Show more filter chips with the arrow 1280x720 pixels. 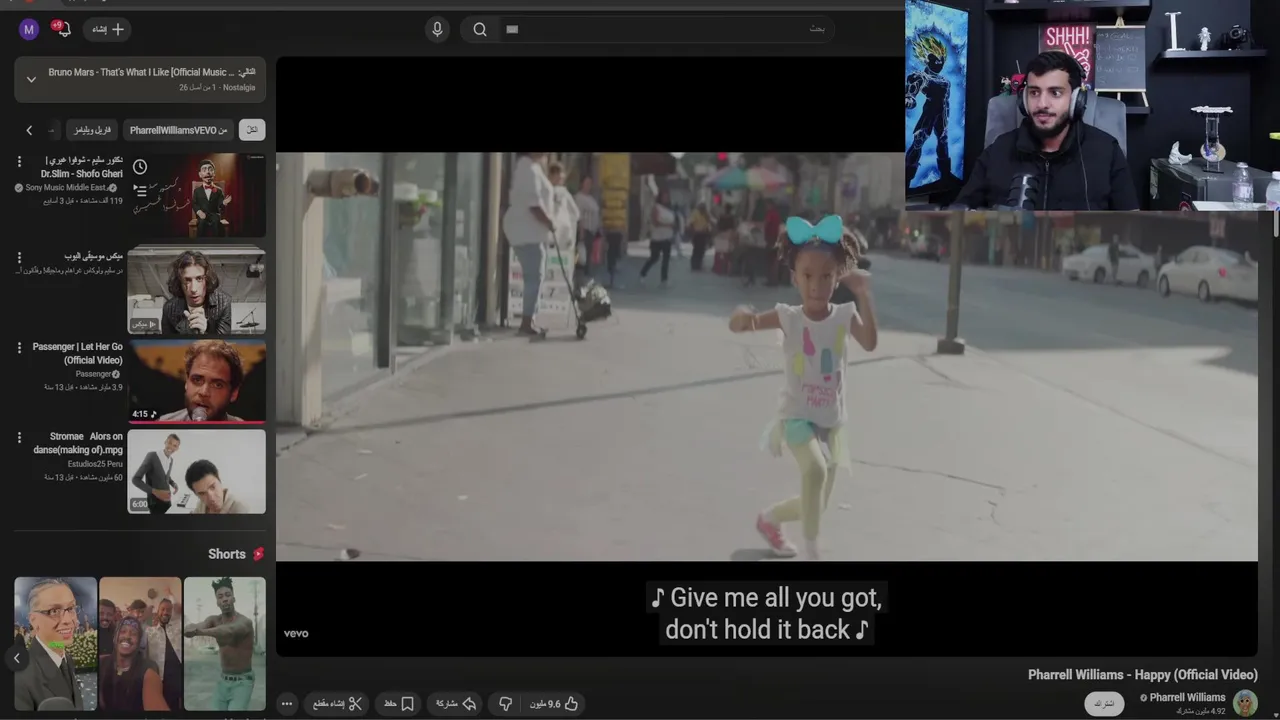29,130
